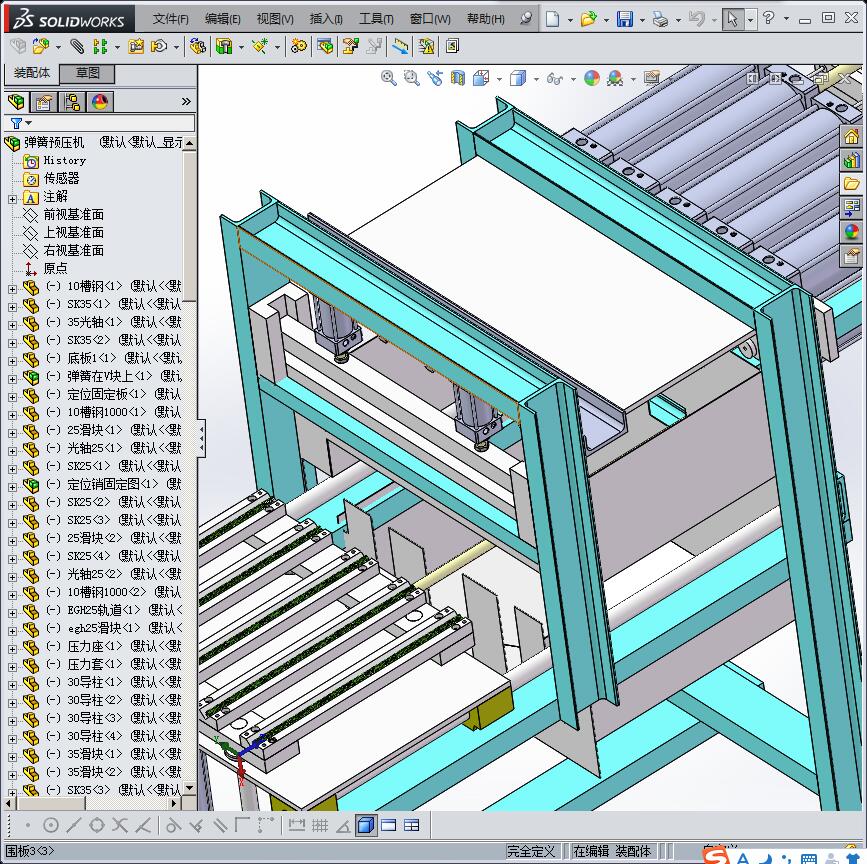The width and height of the screenshot is (867, 864).
Task: Click the Save icon in top toolbar
Action: (625, 19)
